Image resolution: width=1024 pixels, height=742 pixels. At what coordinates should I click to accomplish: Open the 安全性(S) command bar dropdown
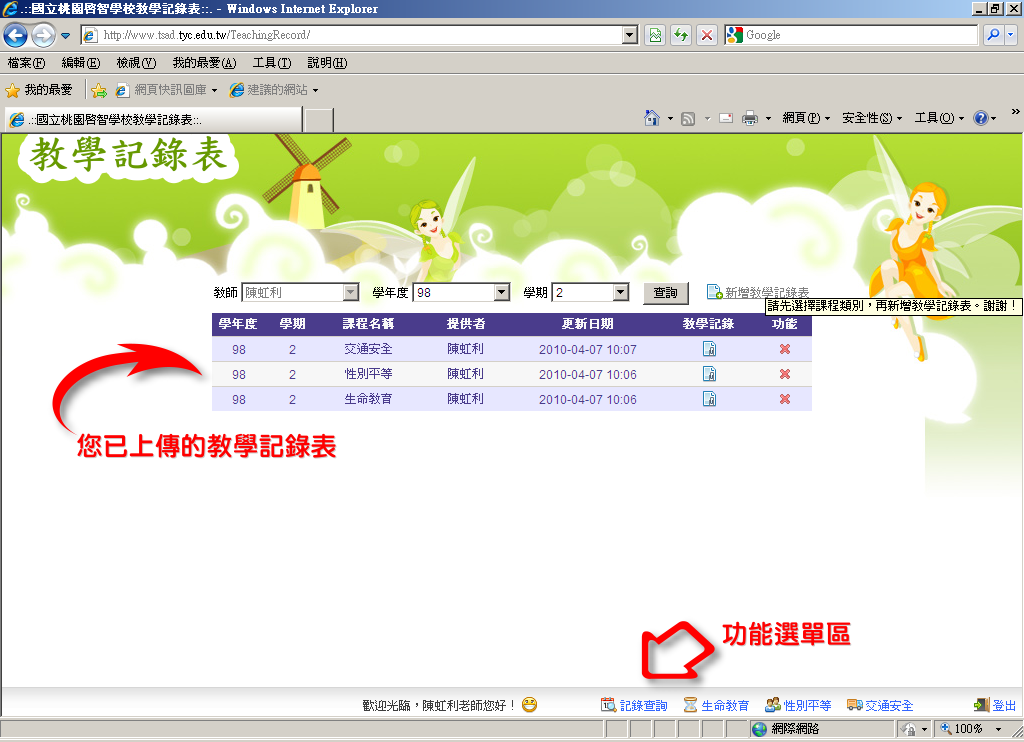point(872,118)
